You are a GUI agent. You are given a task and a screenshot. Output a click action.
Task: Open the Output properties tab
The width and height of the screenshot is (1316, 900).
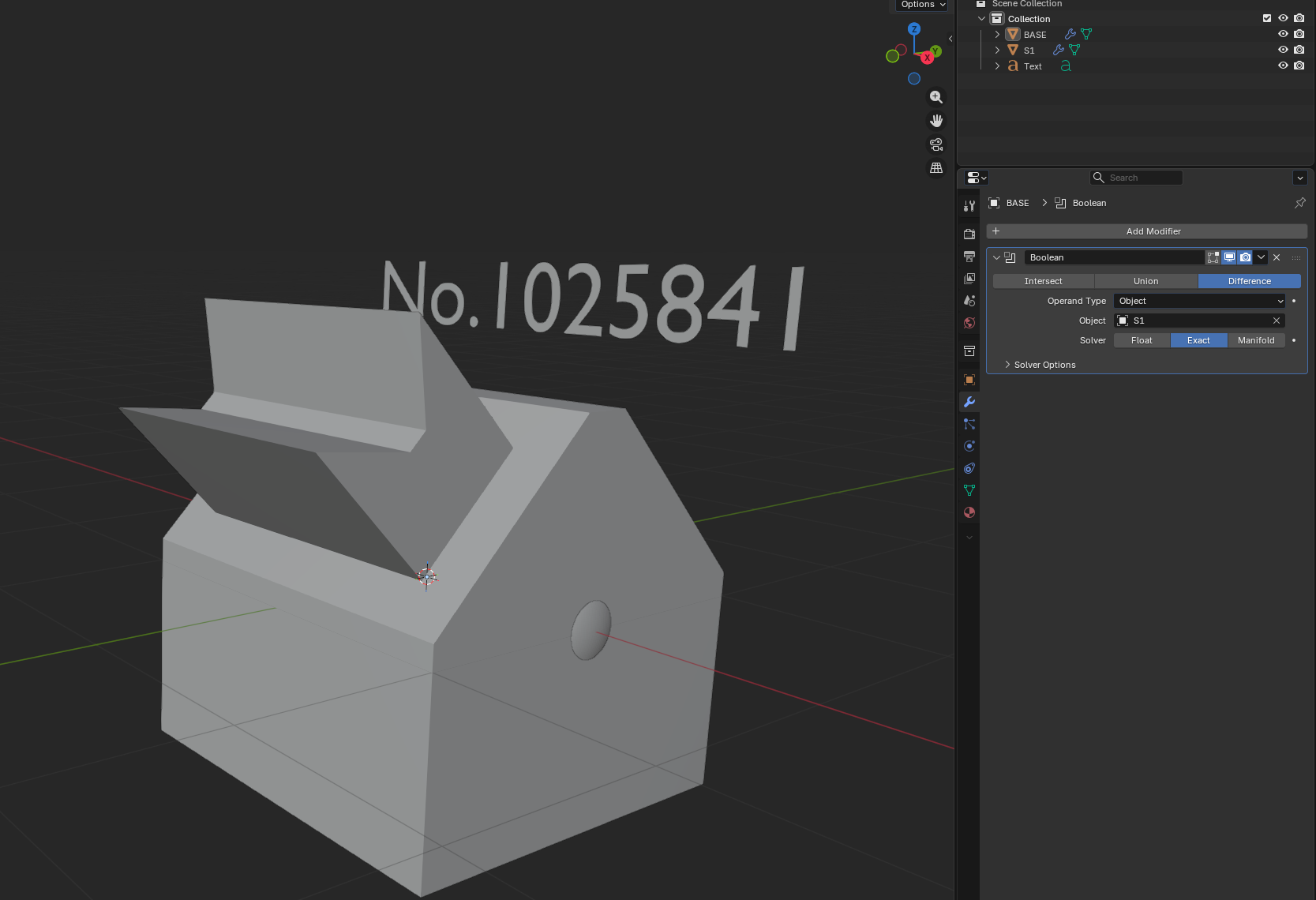click(969, 257)
